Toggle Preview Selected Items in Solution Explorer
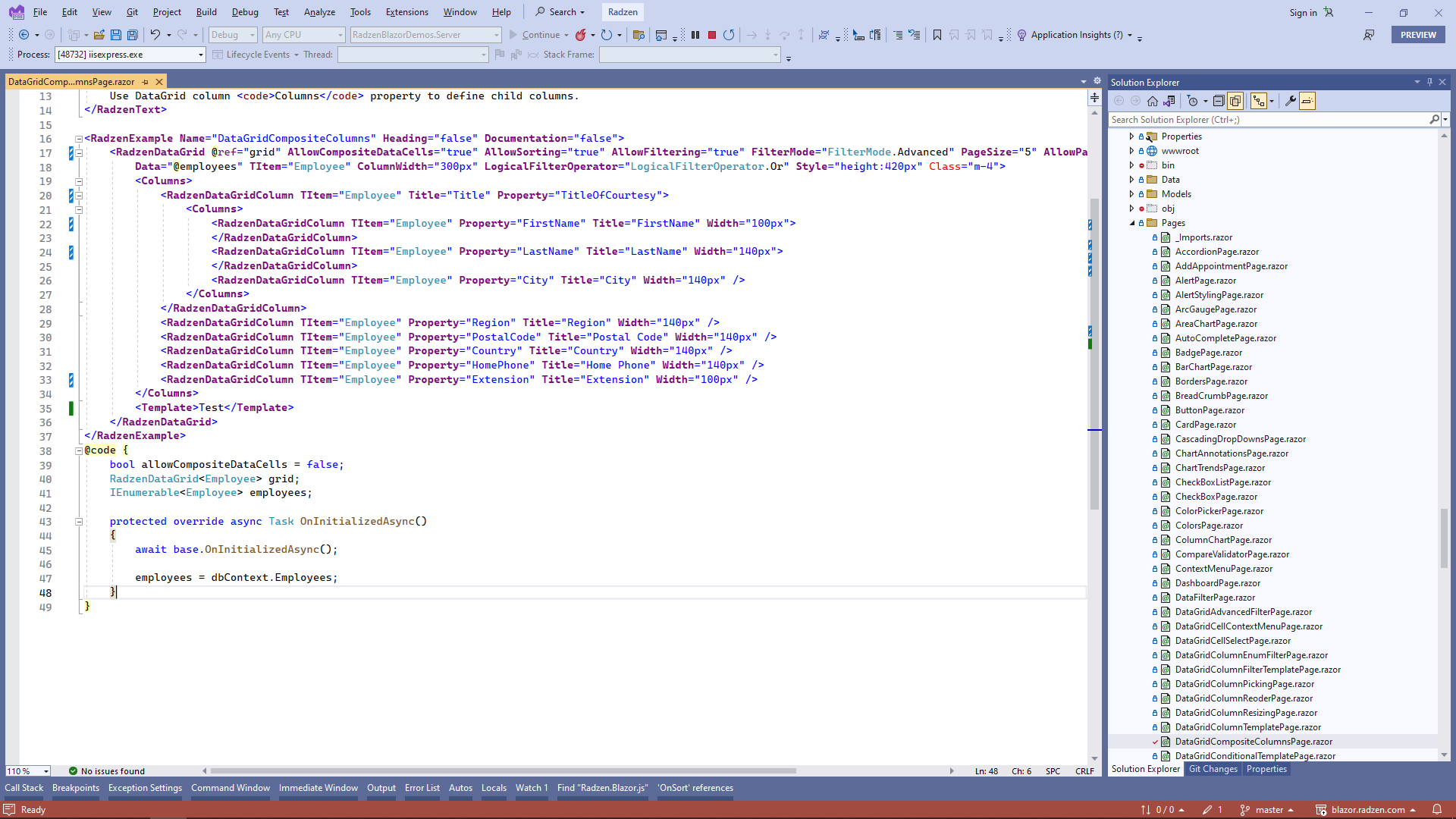 [x=1307, y=101]
